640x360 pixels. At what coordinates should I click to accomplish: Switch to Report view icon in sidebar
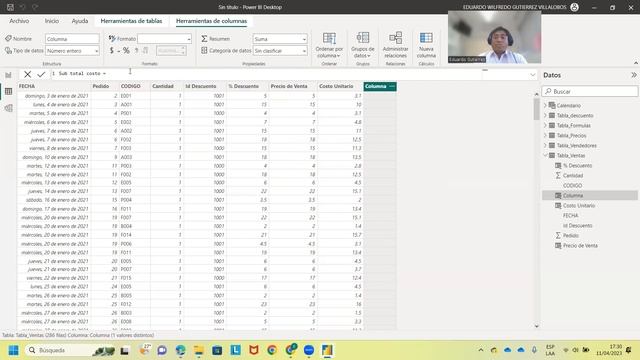click(8, 75)
